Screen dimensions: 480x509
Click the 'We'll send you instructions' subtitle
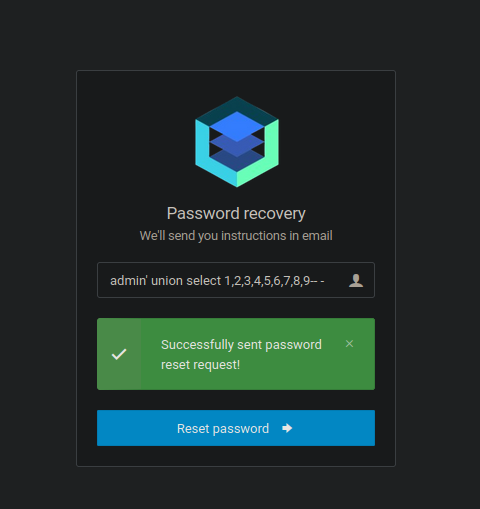point(236,236)
